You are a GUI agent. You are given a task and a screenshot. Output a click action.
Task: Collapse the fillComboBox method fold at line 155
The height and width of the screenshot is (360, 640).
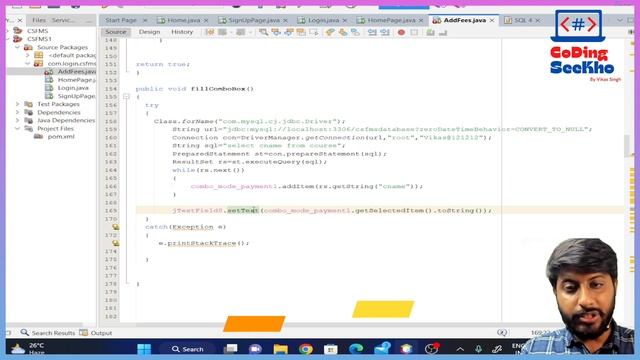coord(126,97)
